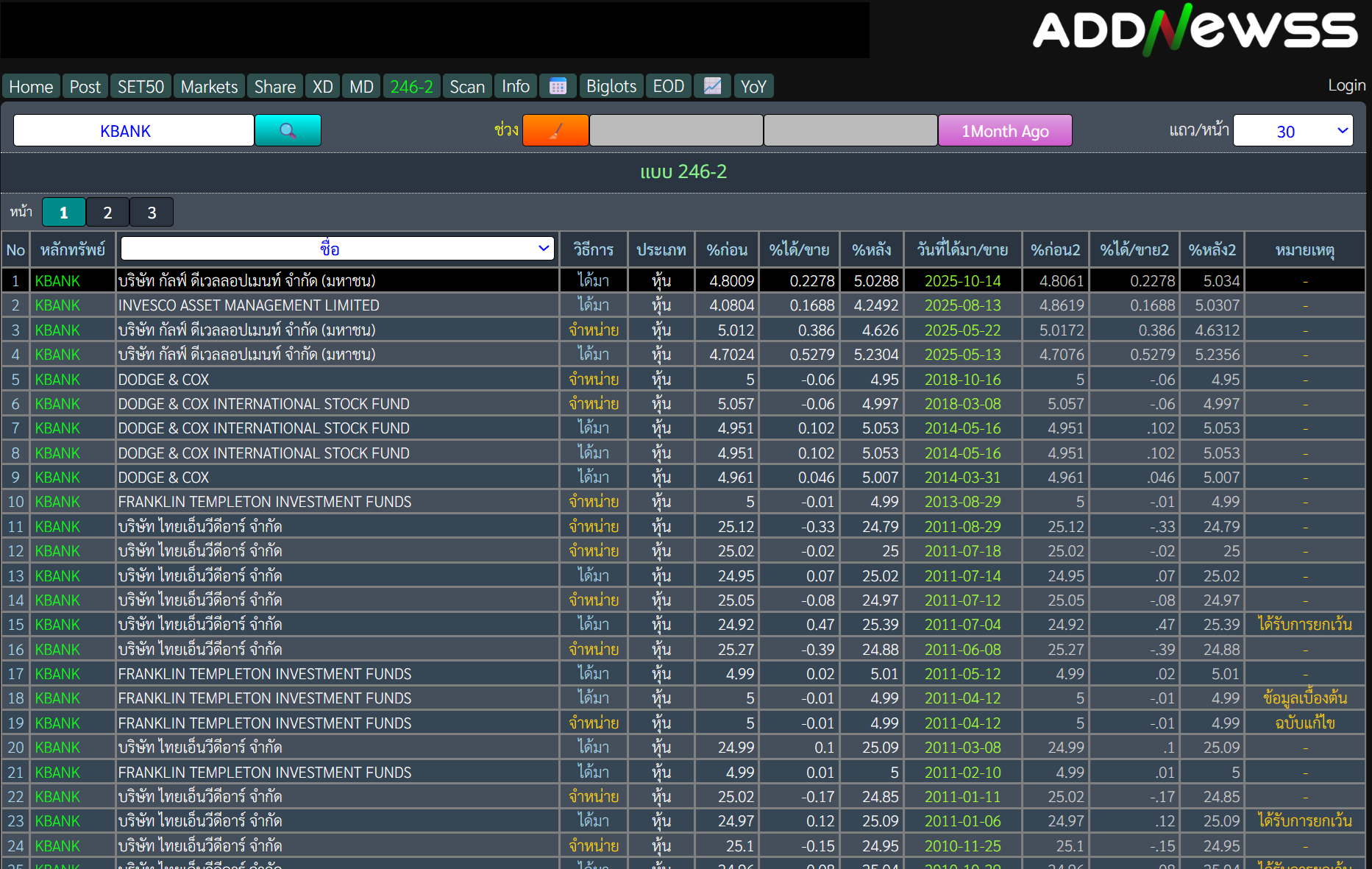
Task: Open the calendar icon in navigation bar
Action: [x=558, y=87]
